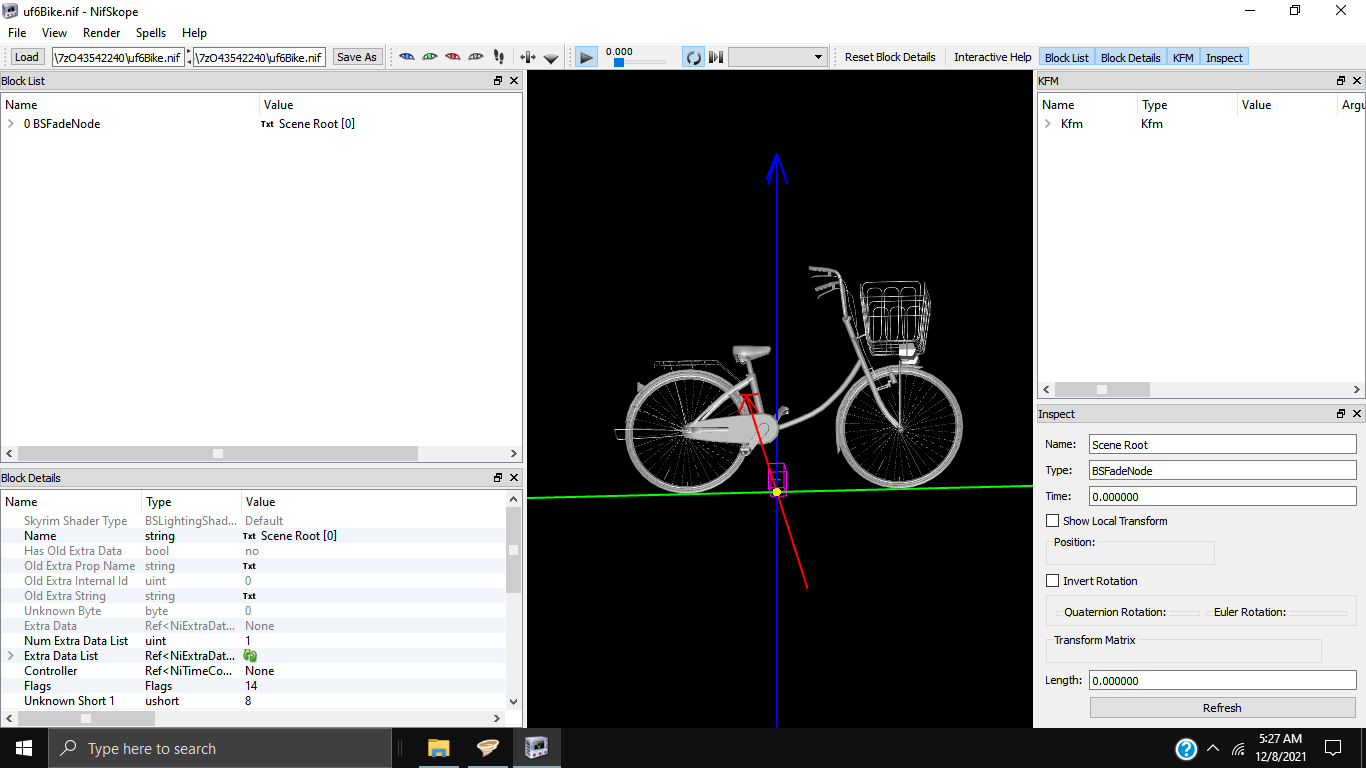Toggle the loop animation button
The height and width of the screenshot is (768, 1366).
(x=693, y=57)
